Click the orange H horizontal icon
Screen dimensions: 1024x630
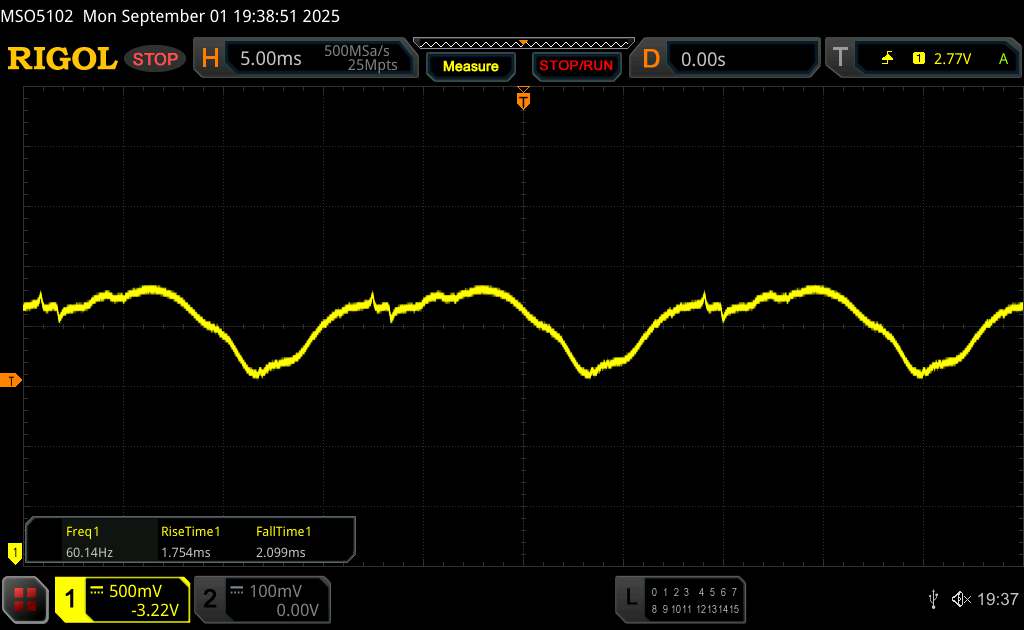pyautogui.click(x=210, y=59)
